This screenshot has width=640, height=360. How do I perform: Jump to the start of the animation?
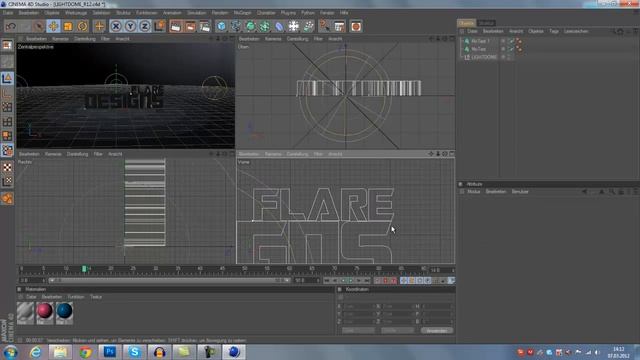[327, 280]
